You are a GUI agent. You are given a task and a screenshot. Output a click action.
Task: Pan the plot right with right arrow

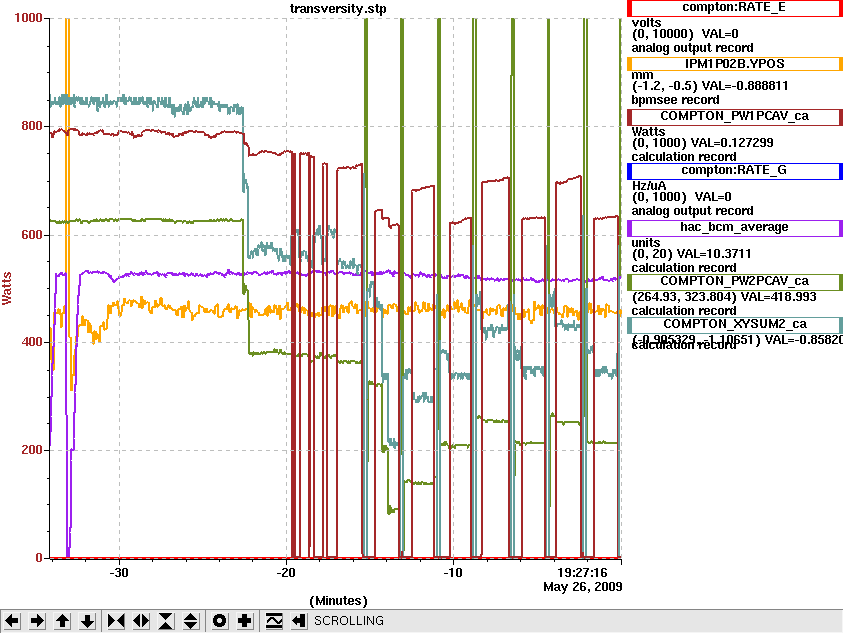click(x=37, y=621)
